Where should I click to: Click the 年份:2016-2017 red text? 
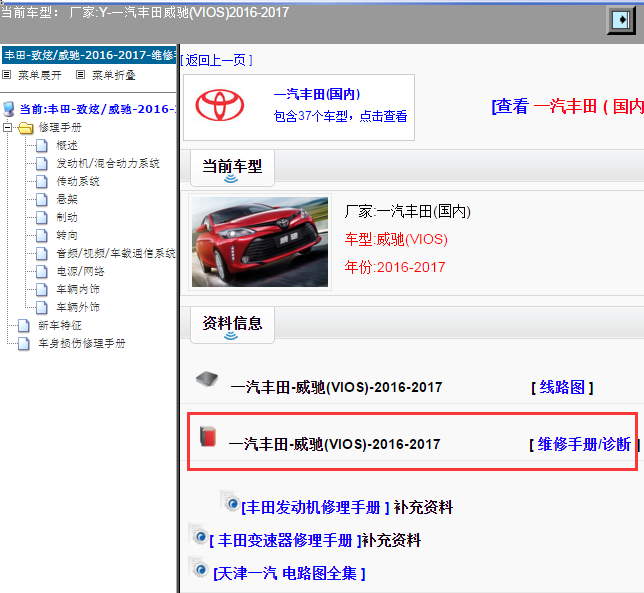click(395, 267)
